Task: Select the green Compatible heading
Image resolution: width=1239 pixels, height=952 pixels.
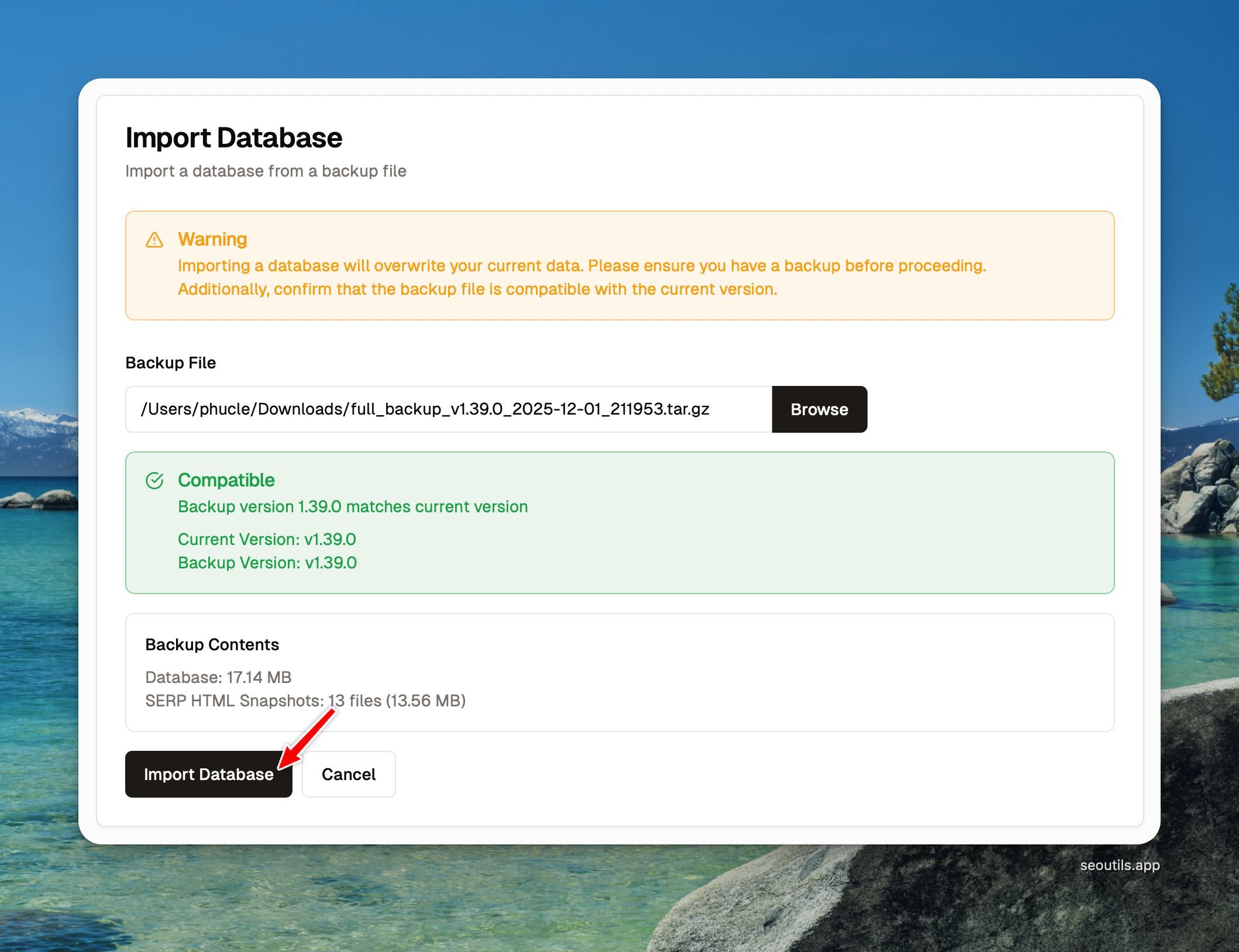Action: pyautogui.click(x=226, y=480)
